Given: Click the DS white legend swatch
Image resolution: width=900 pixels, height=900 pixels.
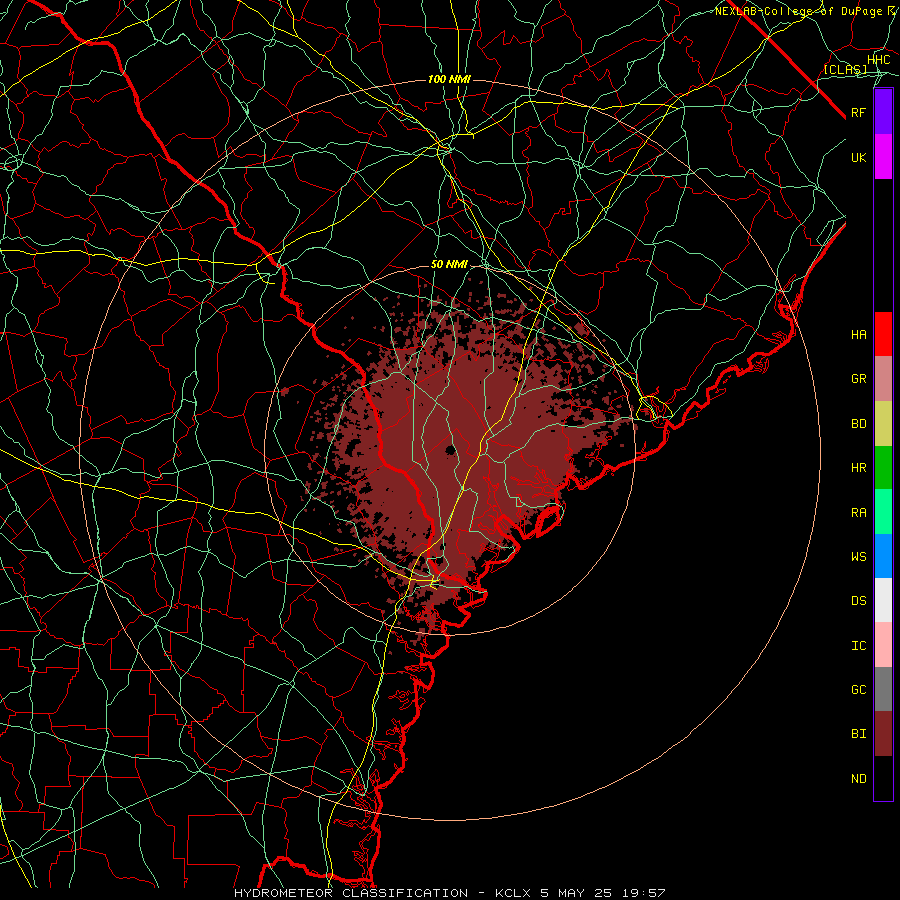Looking at the screenshot, I should (x=883, y=600).
